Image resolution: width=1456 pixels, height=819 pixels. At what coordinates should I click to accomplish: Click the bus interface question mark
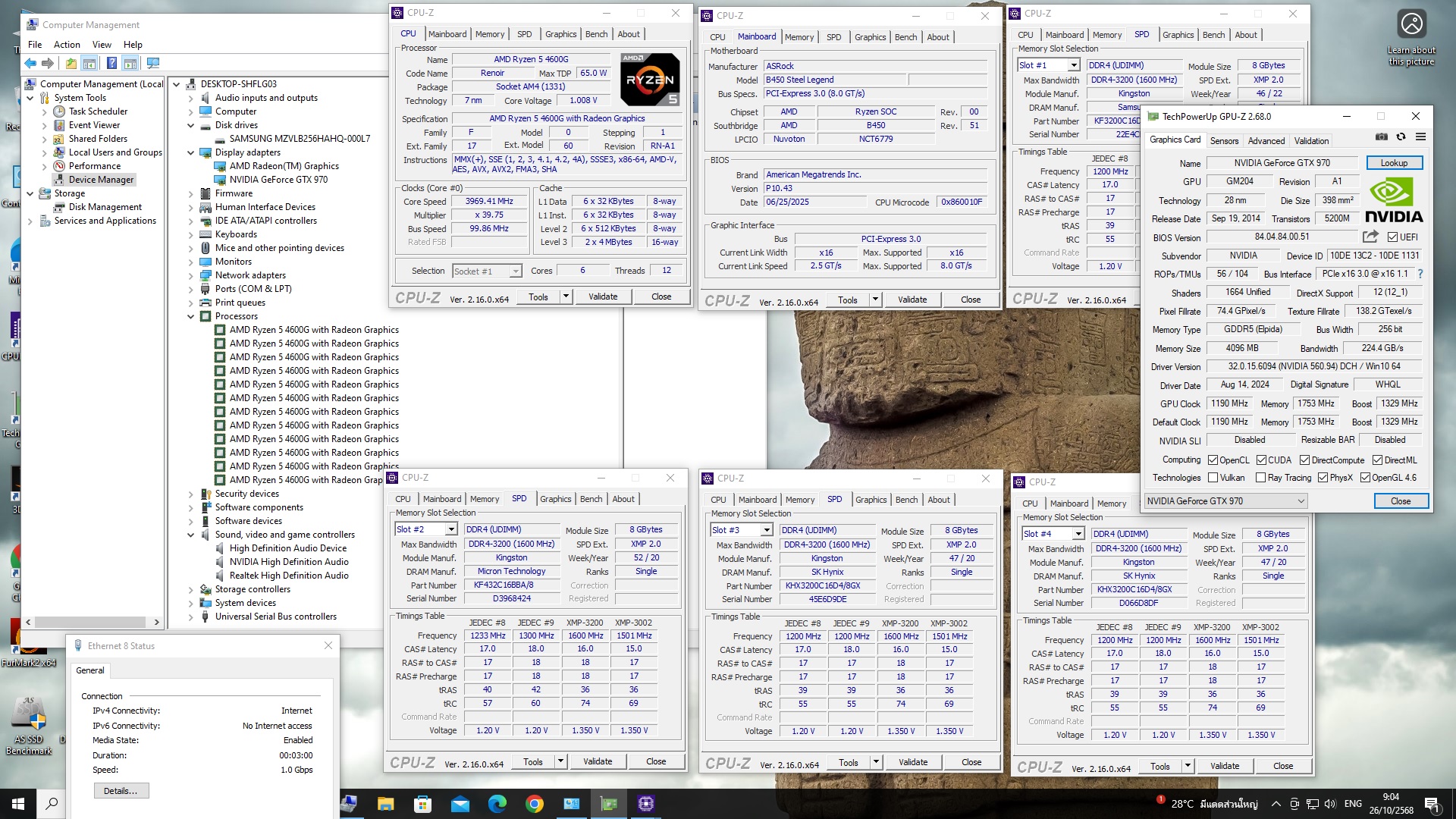1420,274
